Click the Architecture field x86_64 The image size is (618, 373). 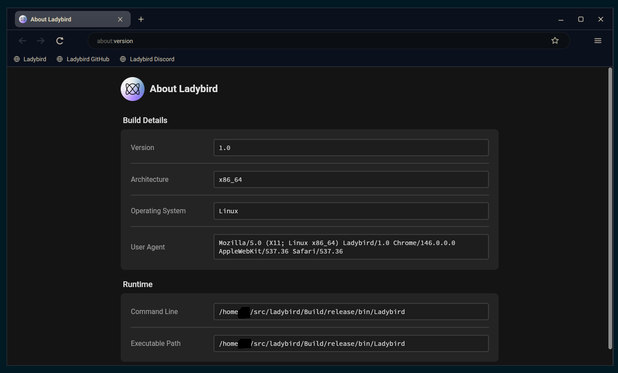351,179
